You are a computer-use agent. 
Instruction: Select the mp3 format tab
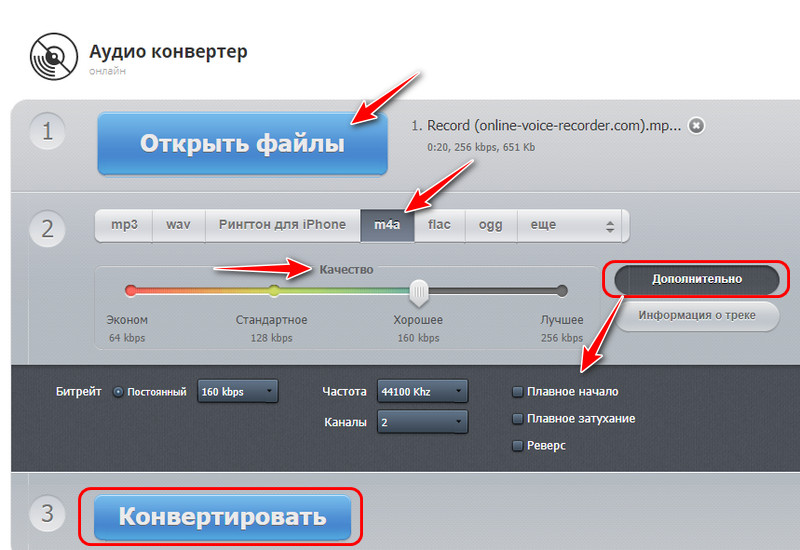point(124,225)
